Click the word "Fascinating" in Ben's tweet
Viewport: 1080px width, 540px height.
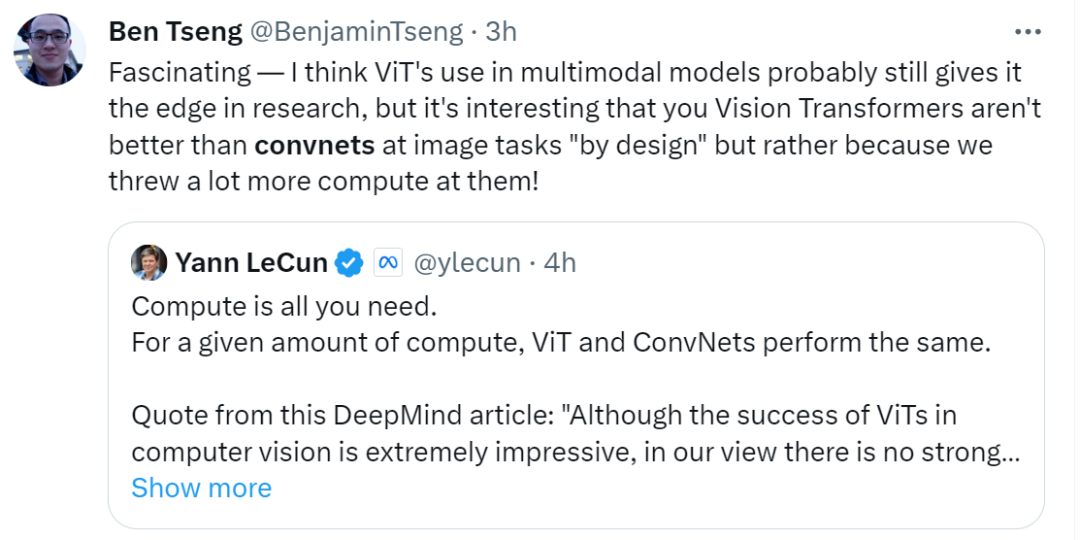coord(179,73)
